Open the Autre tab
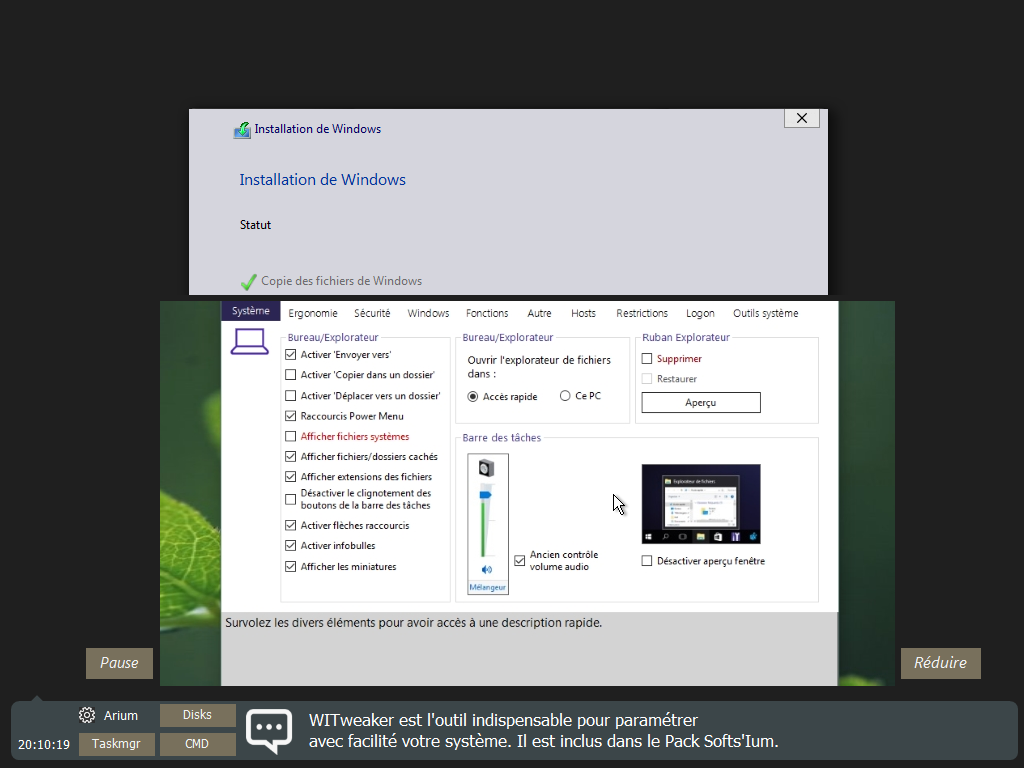Viewport: 1024px width, 768px height. (x=539, y=313)
